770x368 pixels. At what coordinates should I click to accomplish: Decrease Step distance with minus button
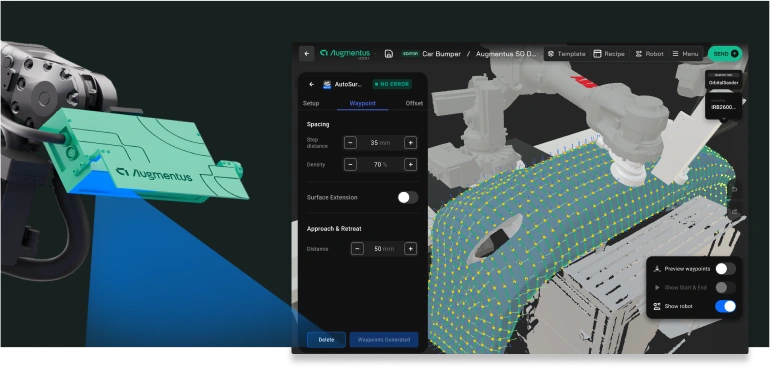(350, 143)
